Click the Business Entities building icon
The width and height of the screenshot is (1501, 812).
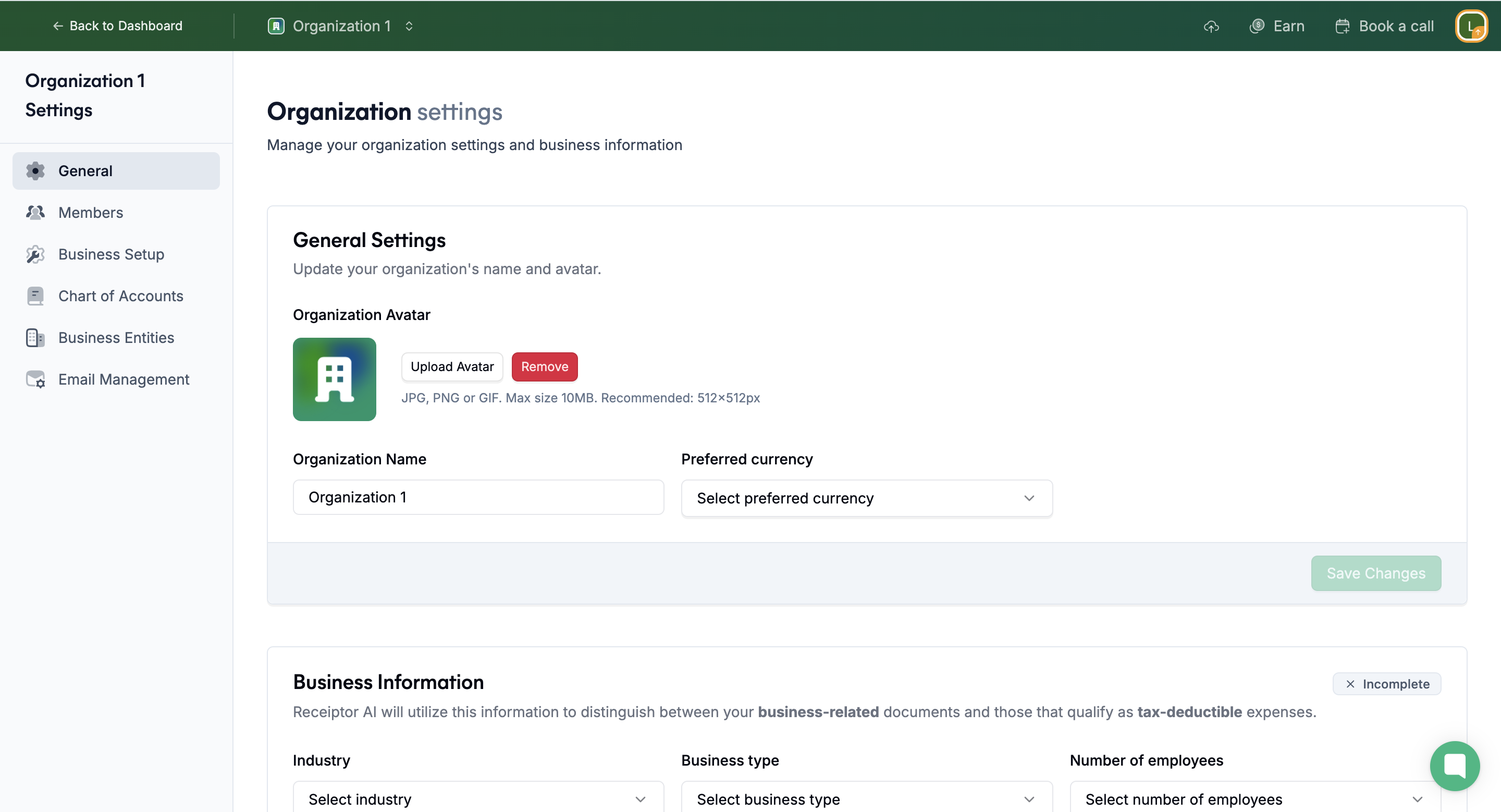[x=35, y=338]
